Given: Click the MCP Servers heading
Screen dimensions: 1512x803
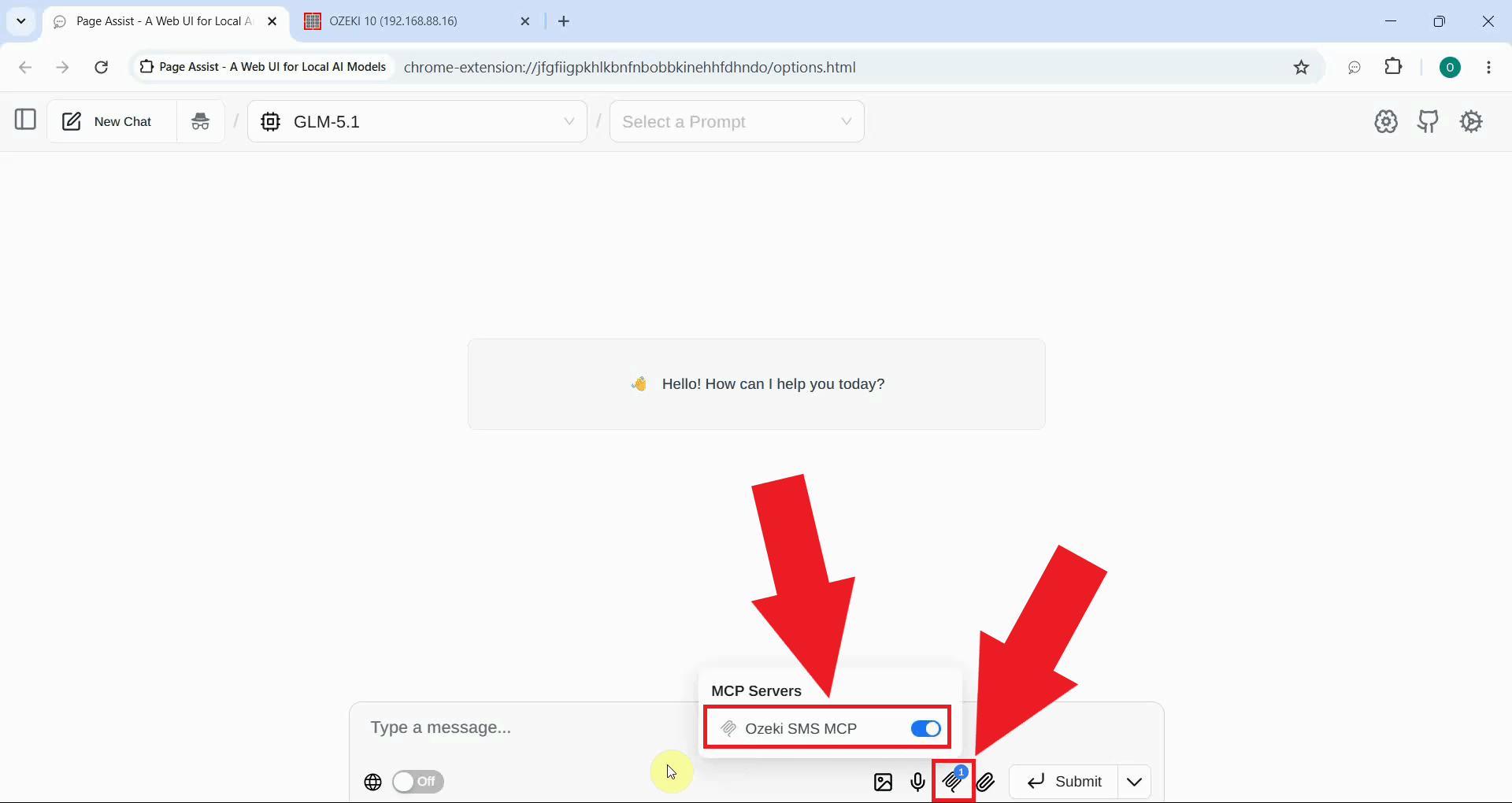Looking at the screenshot, I should click(x=756, y=690).
